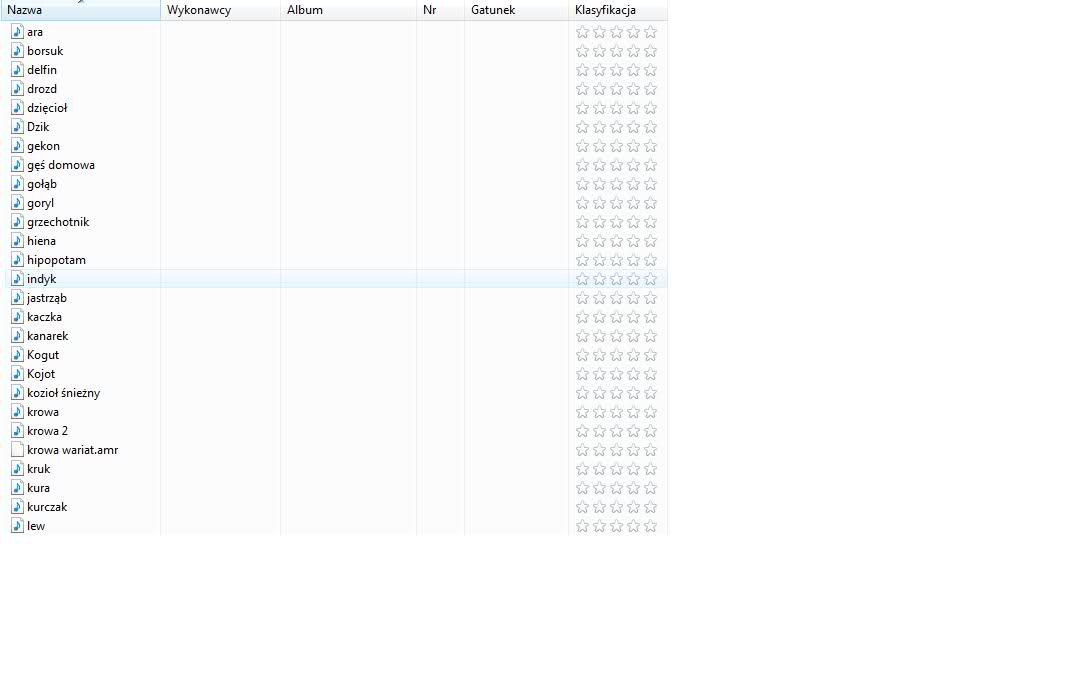Viewport: 1084px width, 694px height.
Task: Click the Nr column header
Action: pos(440,10)
